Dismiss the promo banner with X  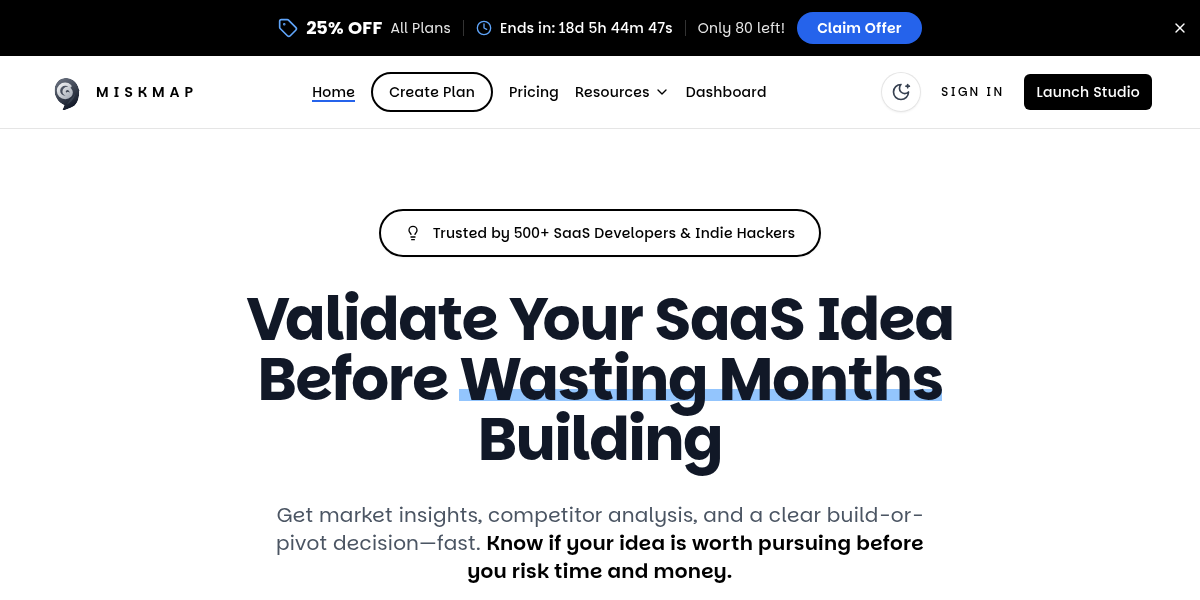click(1179, 28)
